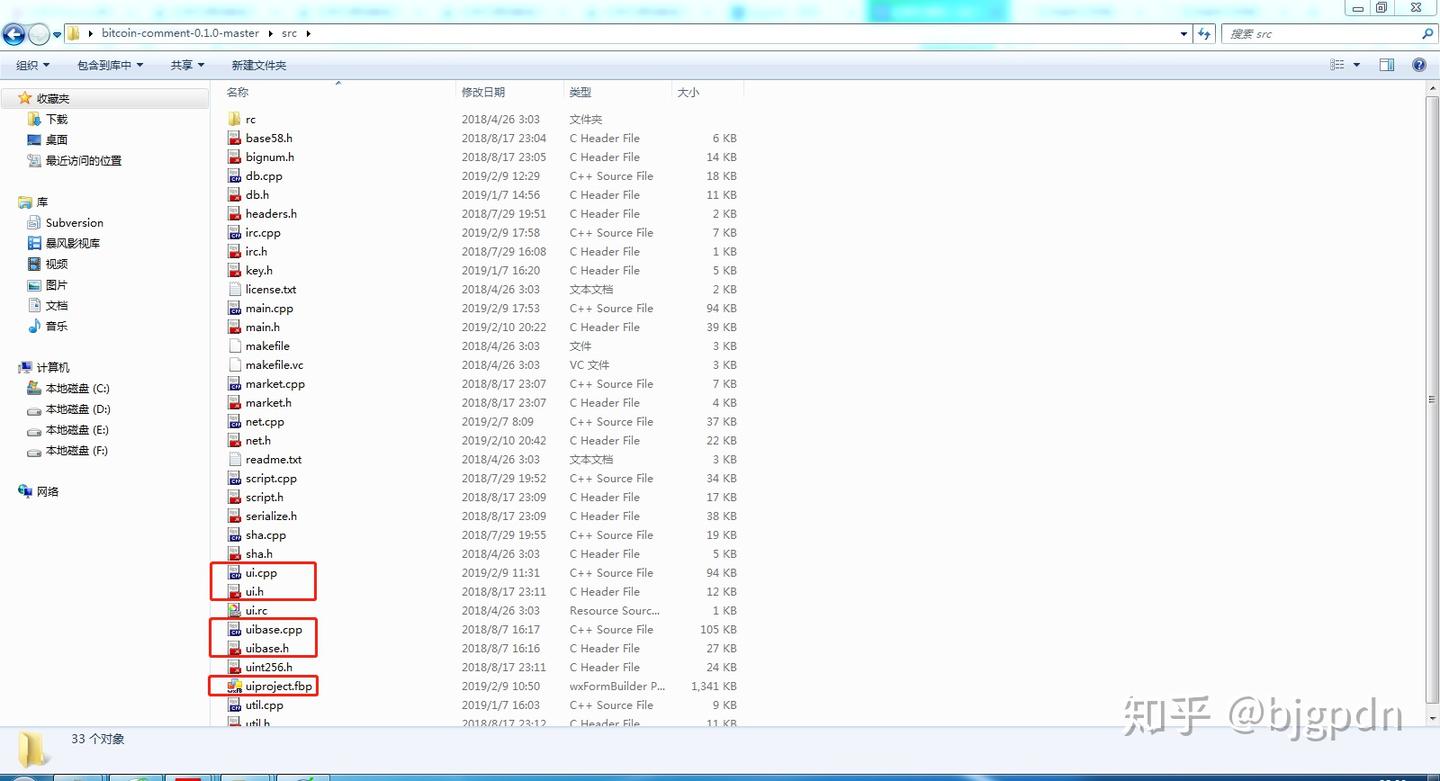Click the 计算机 computer icon
The width and height of the screenshot is (1440, 781).
(25, 367)
